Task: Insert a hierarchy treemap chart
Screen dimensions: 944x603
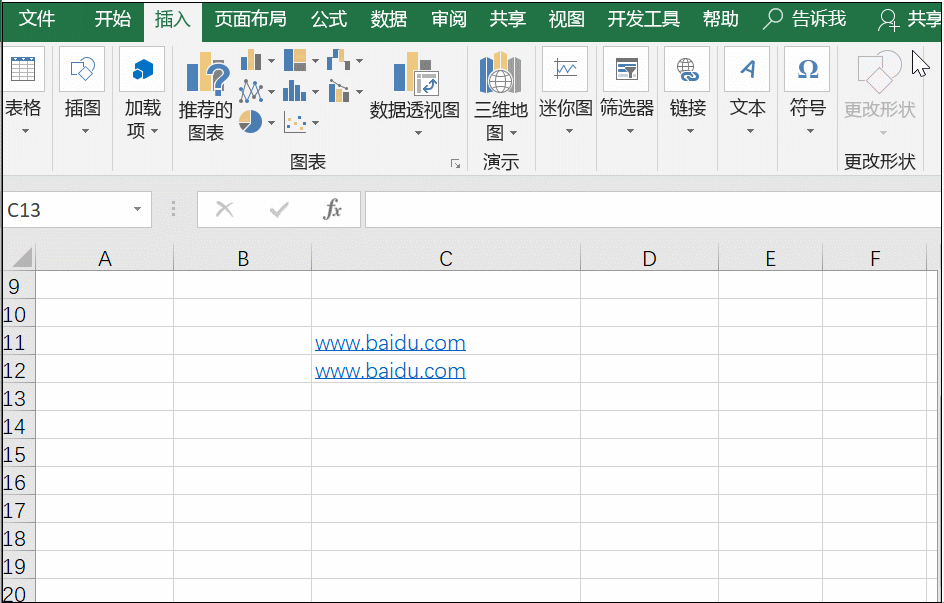Action: 295,60
